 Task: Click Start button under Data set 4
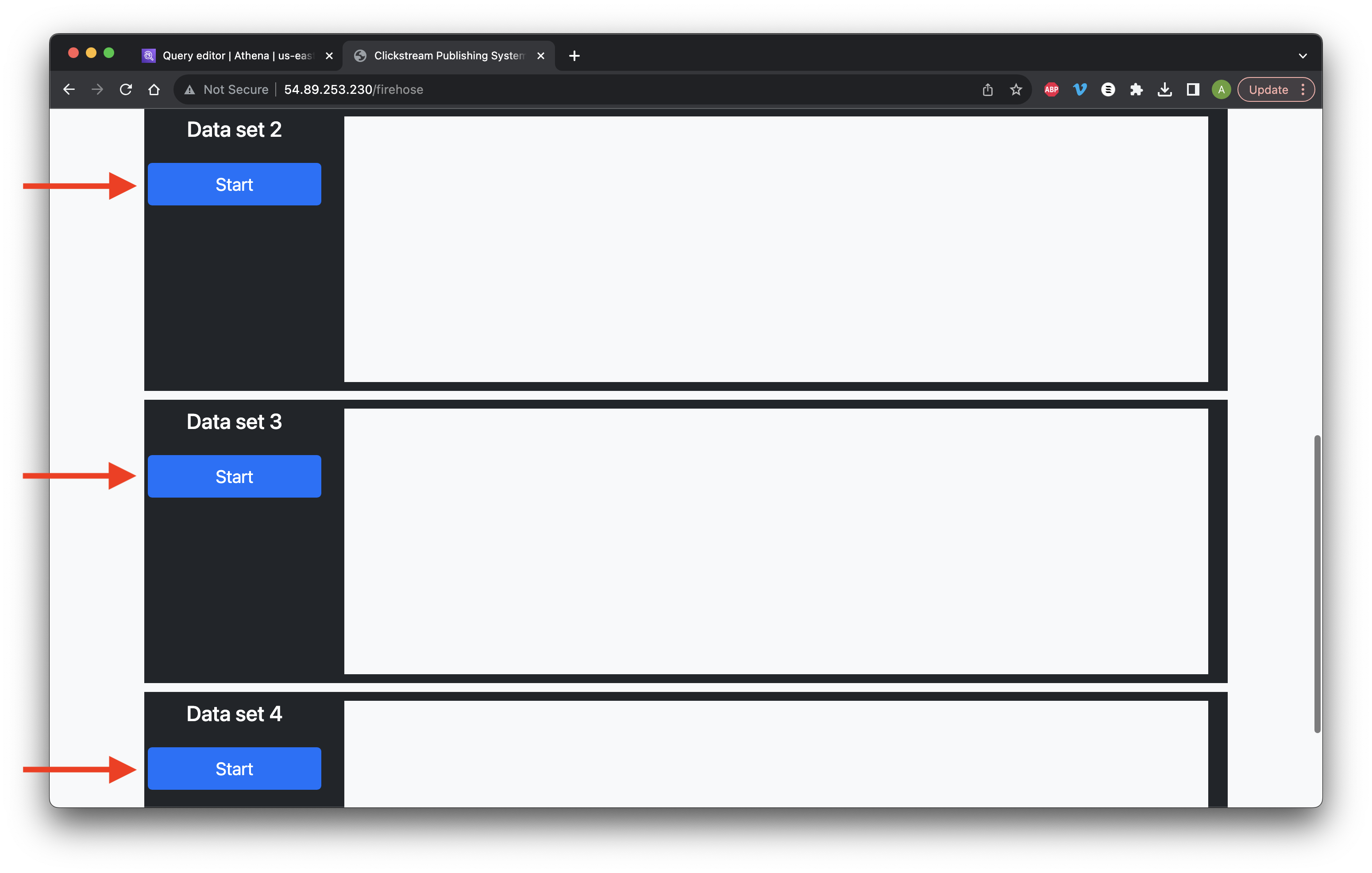[234, 768]
